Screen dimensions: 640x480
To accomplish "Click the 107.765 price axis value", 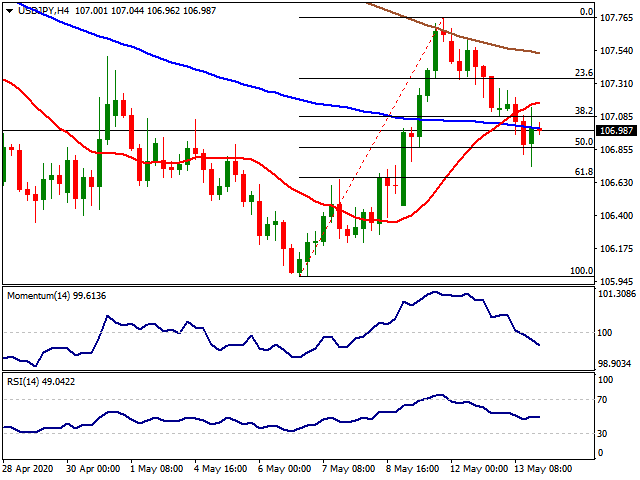I will tap(616, 18).
